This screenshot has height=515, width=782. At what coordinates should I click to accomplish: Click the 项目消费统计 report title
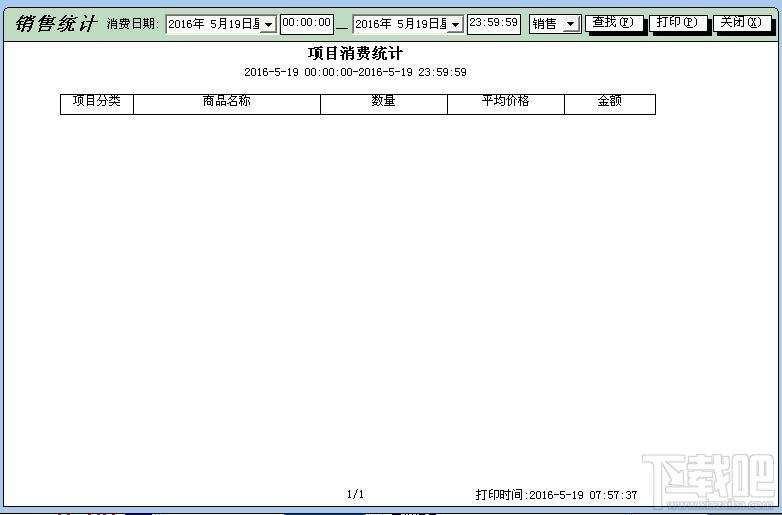[356, 53]
